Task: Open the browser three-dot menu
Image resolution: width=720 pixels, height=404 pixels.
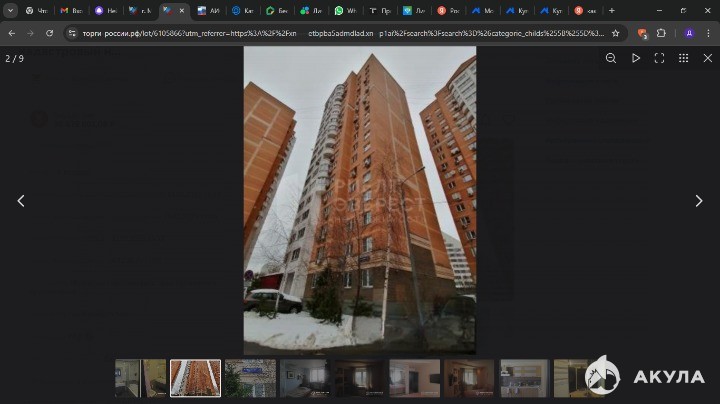Action: pyautogui.click(x=708, y=33)
